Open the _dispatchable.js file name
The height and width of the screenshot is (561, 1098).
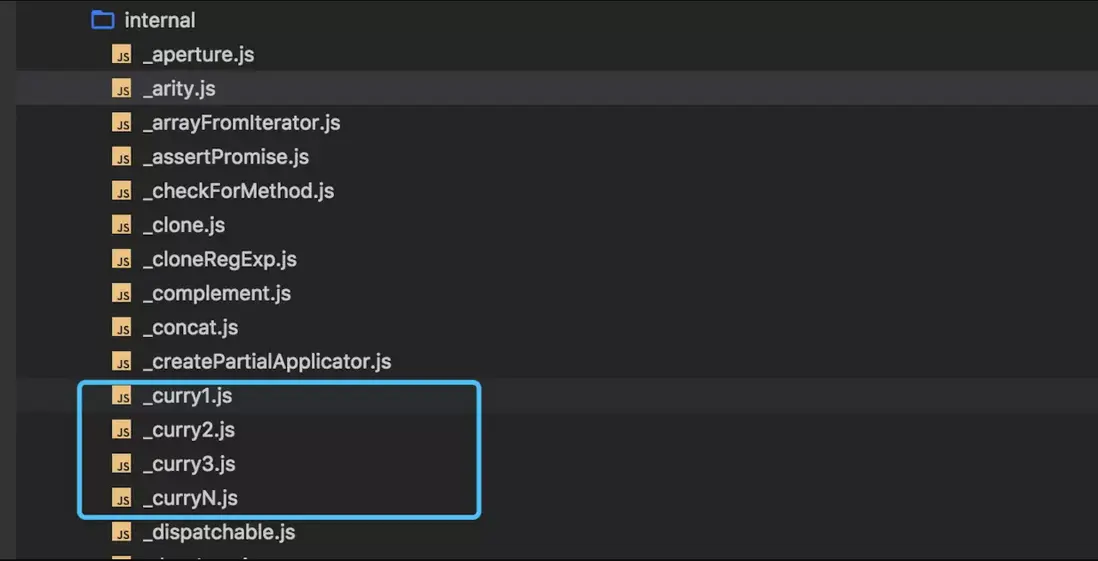(x=218, y=532)
